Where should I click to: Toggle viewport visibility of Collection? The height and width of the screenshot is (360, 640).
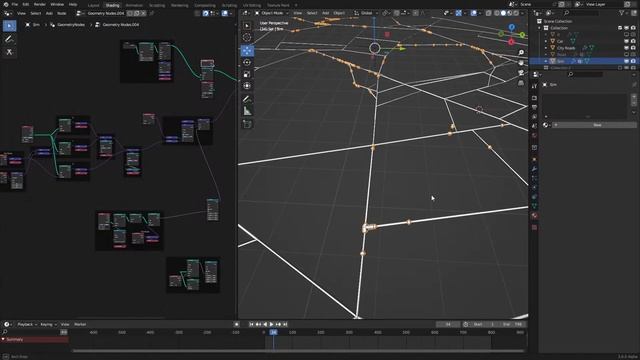pyautogui.click(x=627, y=28)
